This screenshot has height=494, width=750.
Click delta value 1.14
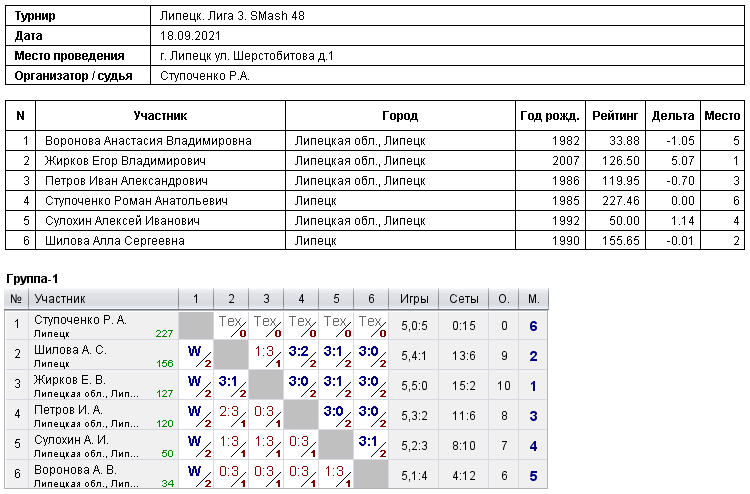tap(682, 221)
